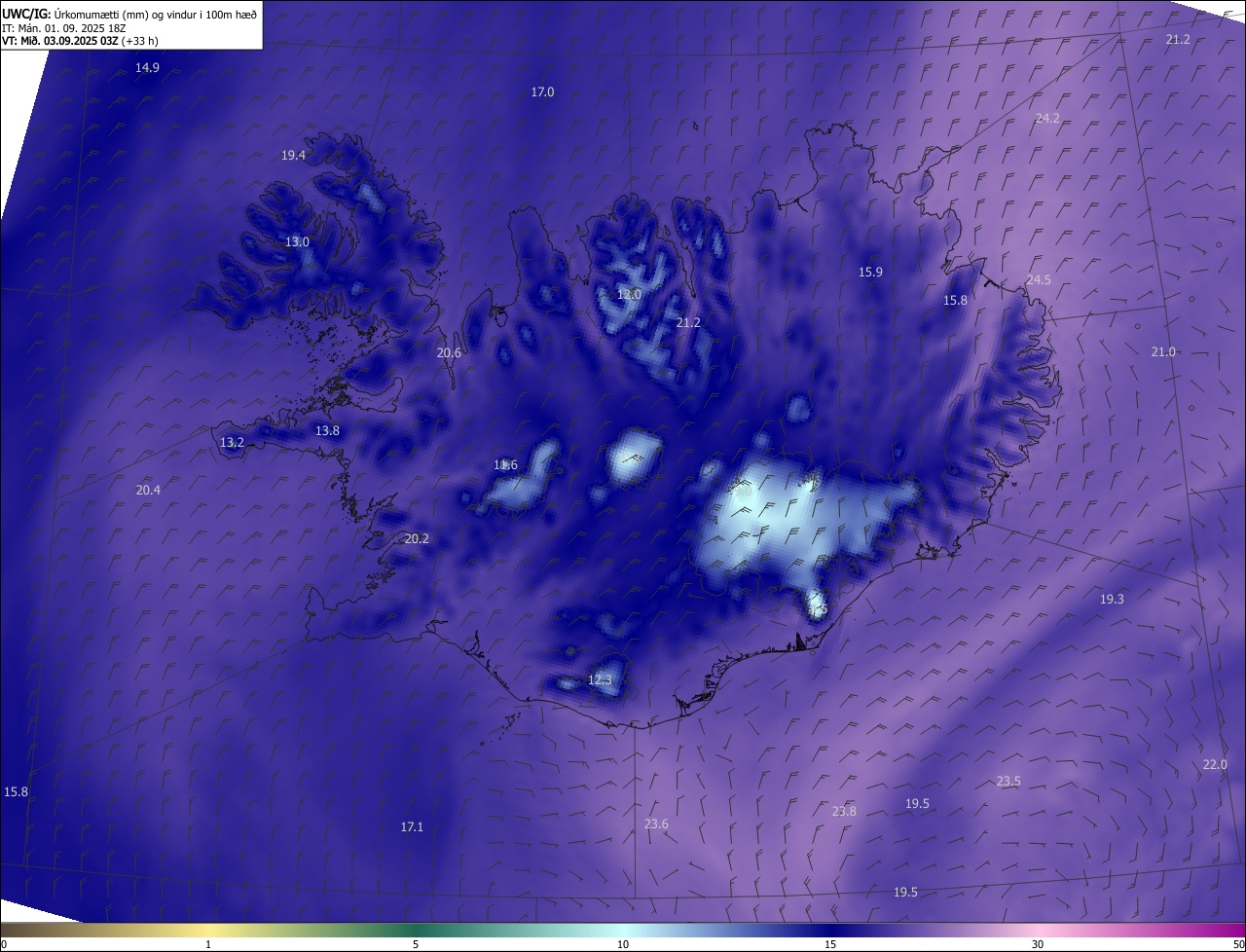Screen dimensions: 1246x952
Task: Click the 17.1 value label
Action: point(412,826)
